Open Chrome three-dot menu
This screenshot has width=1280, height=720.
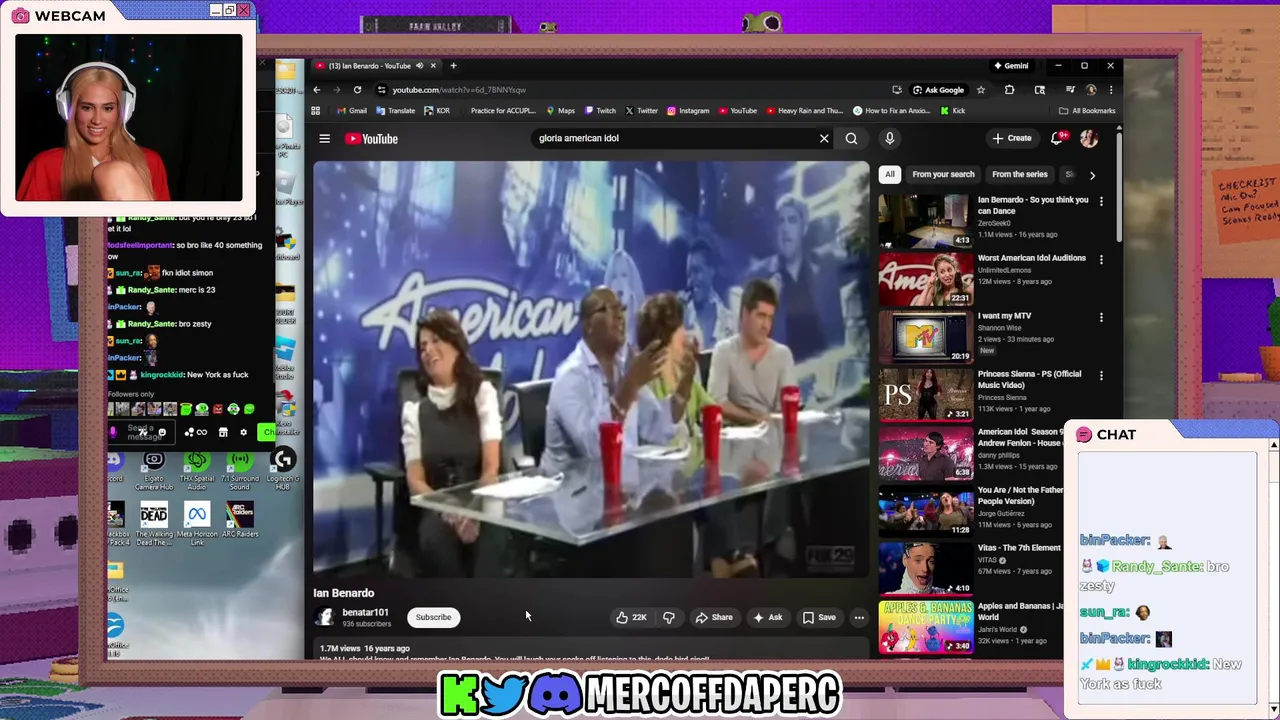point(1110,90)
